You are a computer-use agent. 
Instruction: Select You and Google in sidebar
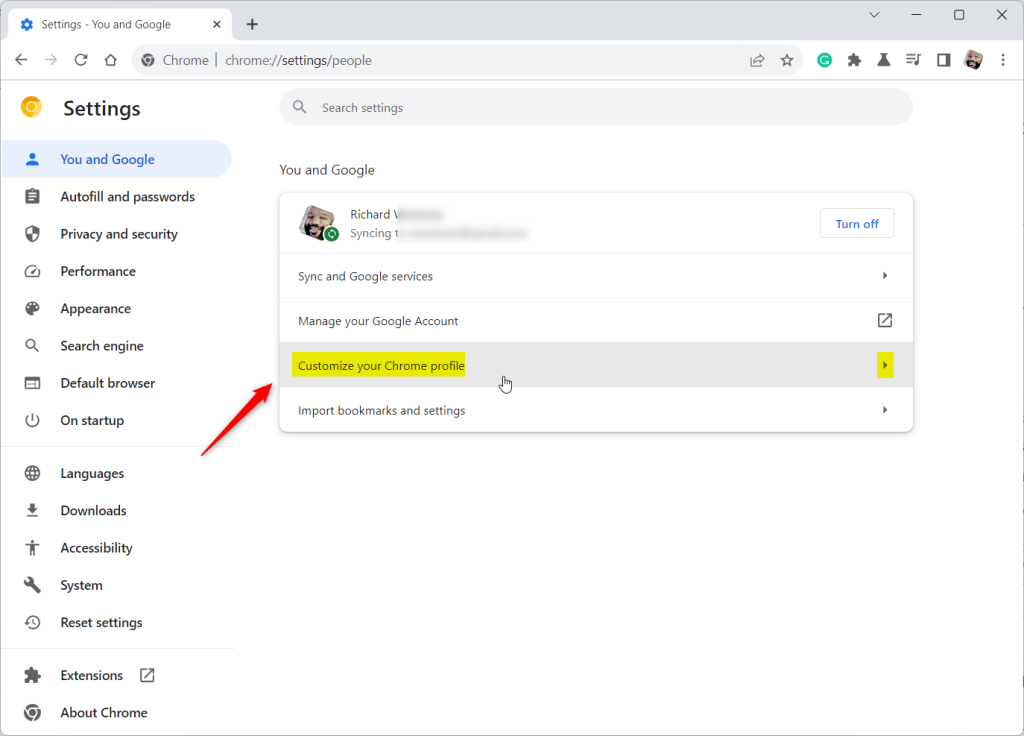116,159
